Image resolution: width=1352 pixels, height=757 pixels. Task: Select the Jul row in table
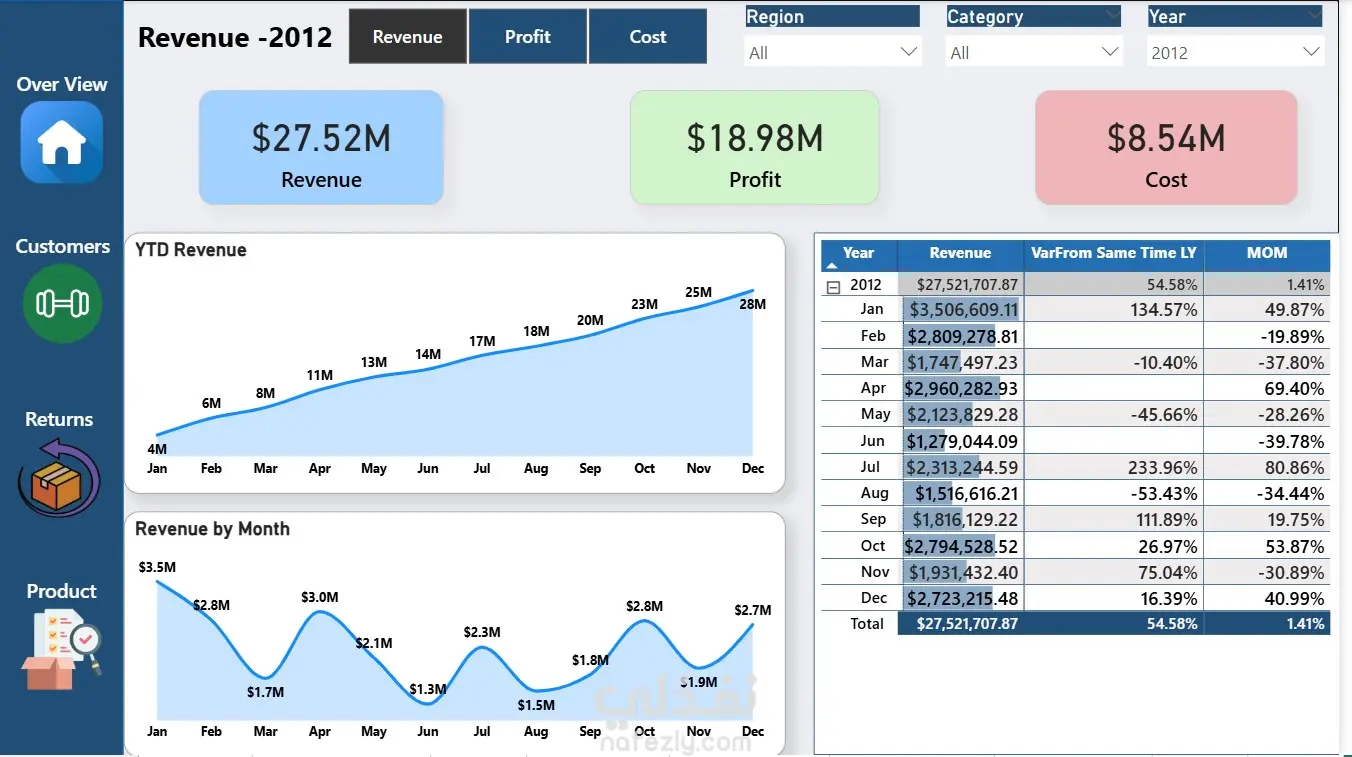click(1076, 467)
